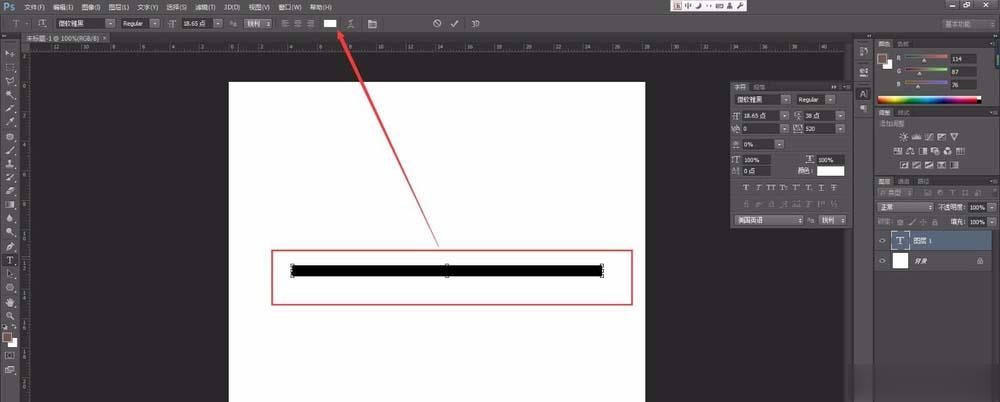Open Character panel leading dropdown

click(840, 115)
